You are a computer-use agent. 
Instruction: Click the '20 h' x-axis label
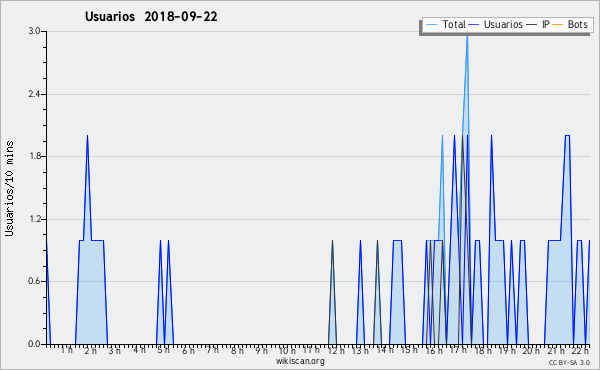pyautogui.click(x=531, y=350)
